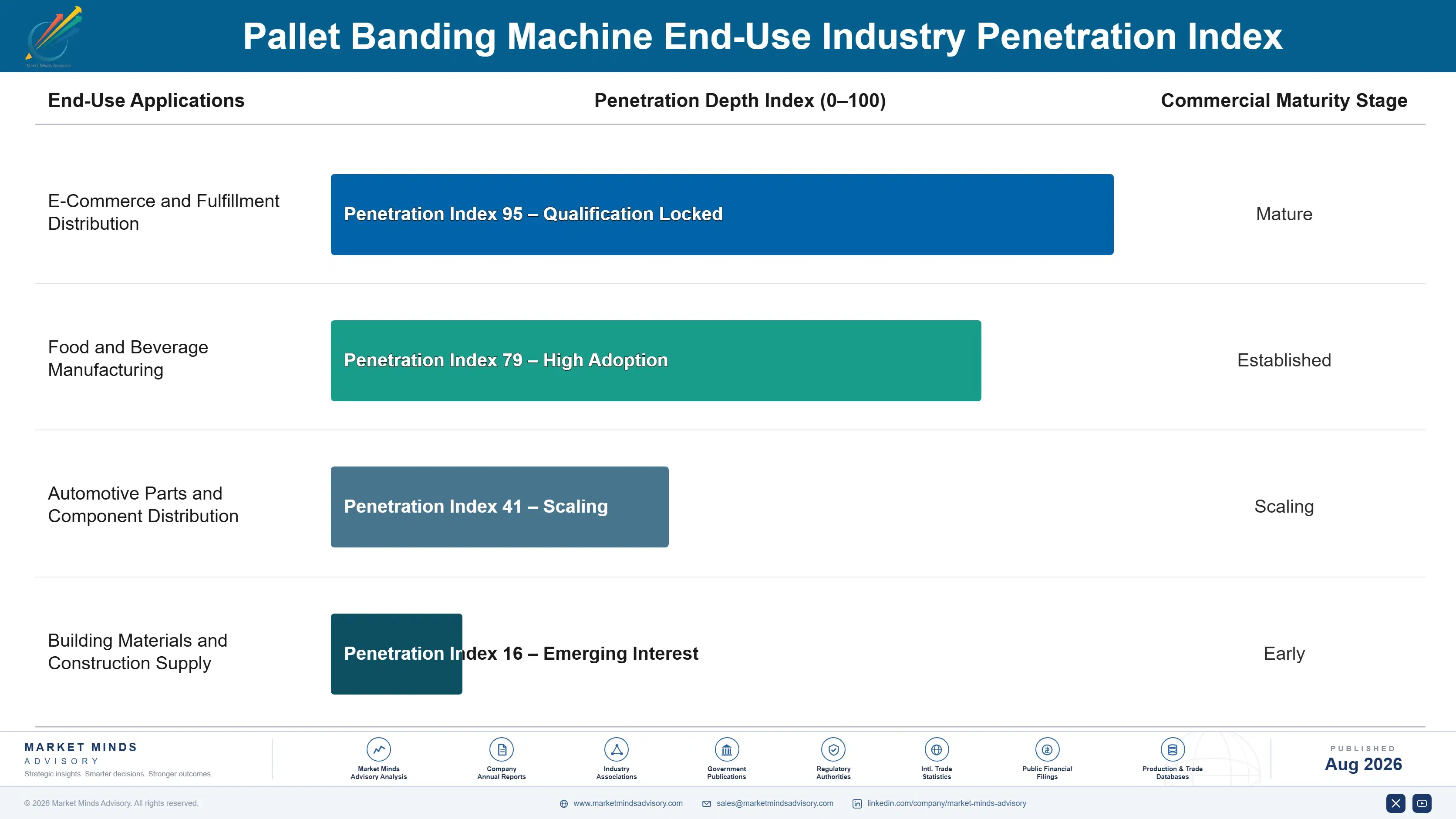Screen dimensions: 1456x819
Task: Click the 'Established' maturity stage text
Action: (1284, 360)
